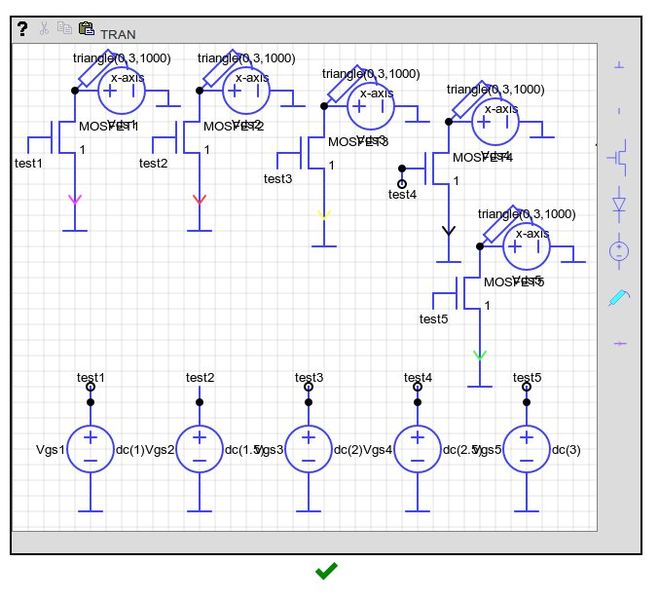The height and width of the screenshot is (600, 659).
Task: Select the Vgs1 dc(1) voltage source
Action: [91, 450]
